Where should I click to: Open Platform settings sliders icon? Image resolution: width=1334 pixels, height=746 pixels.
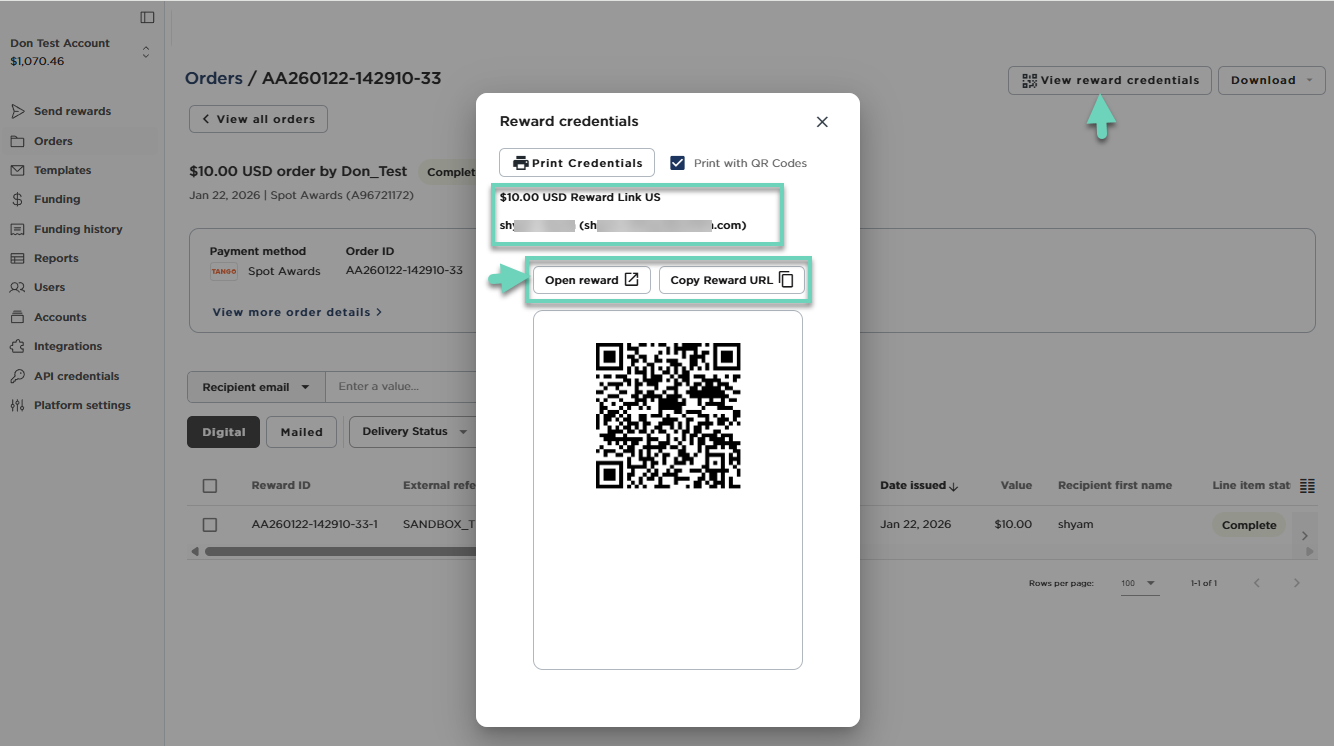coord(17,405)
